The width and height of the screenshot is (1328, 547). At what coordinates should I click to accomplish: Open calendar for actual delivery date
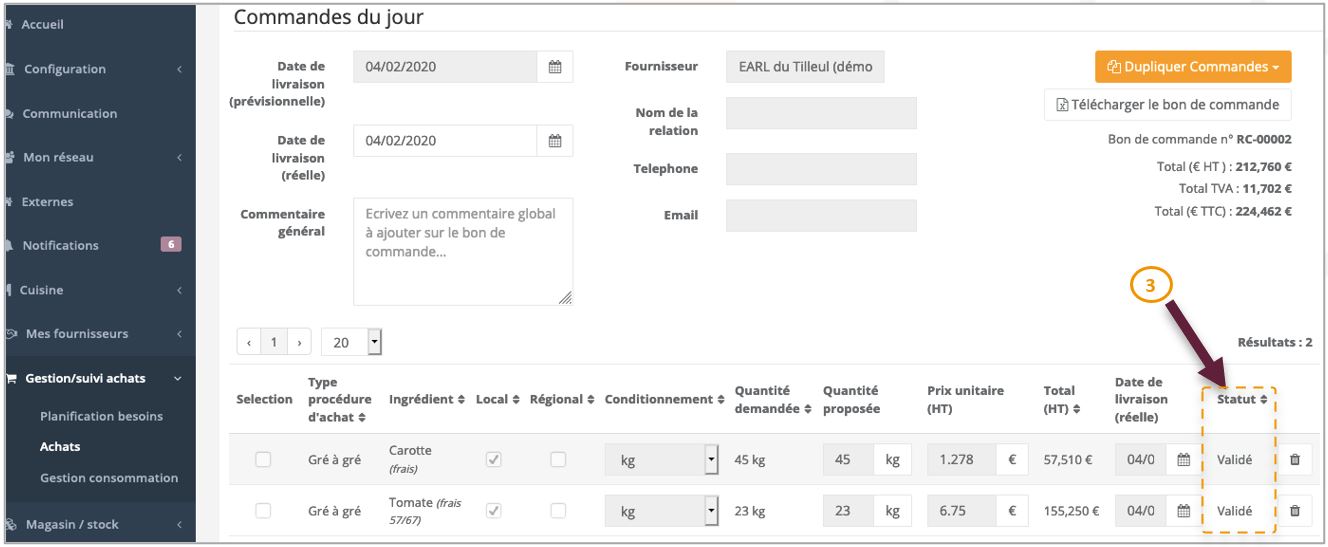(555, 141)
